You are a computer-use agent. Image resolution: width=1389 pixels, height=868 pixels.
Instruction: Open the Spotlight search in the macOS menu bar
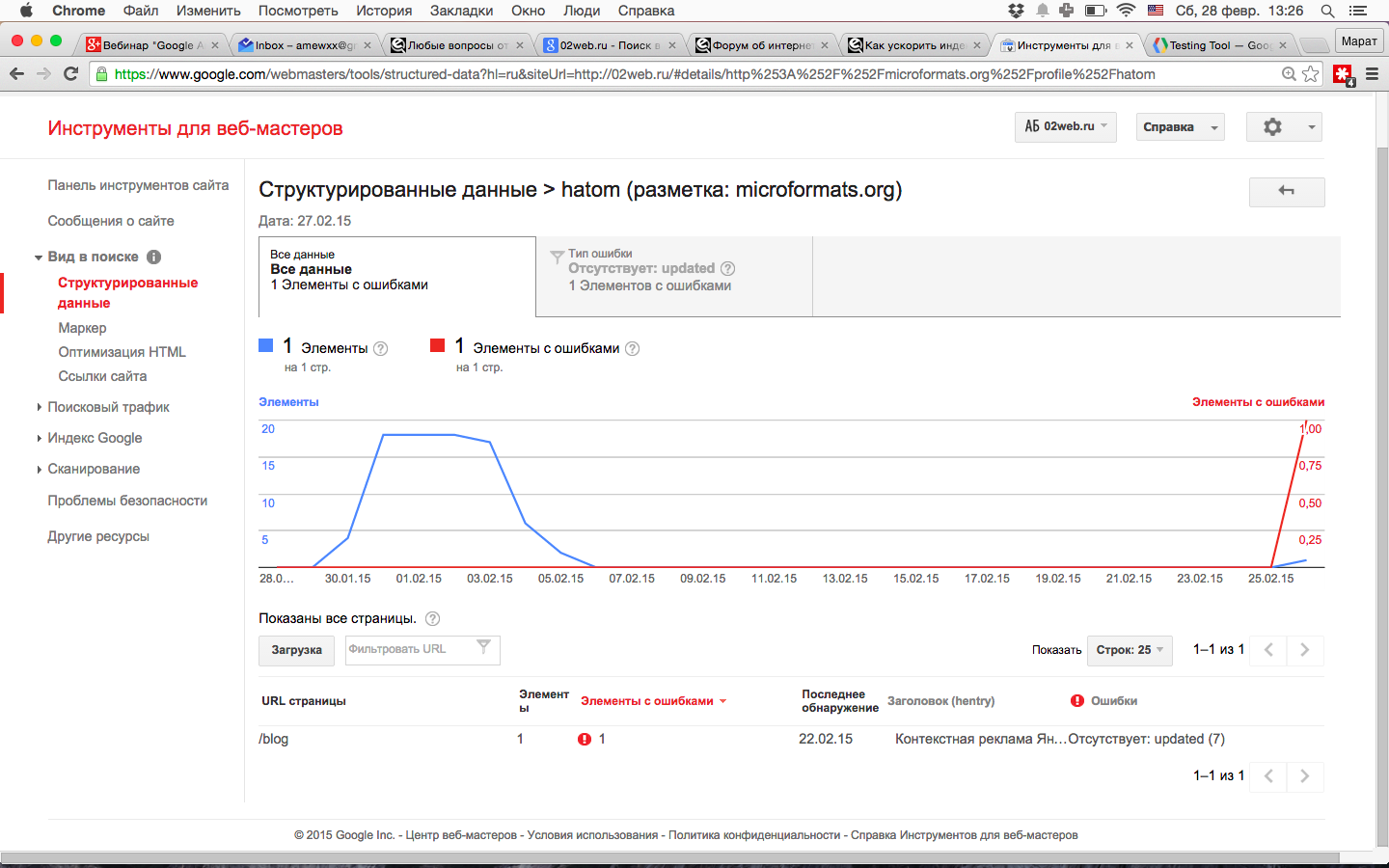click(1327, 11)
